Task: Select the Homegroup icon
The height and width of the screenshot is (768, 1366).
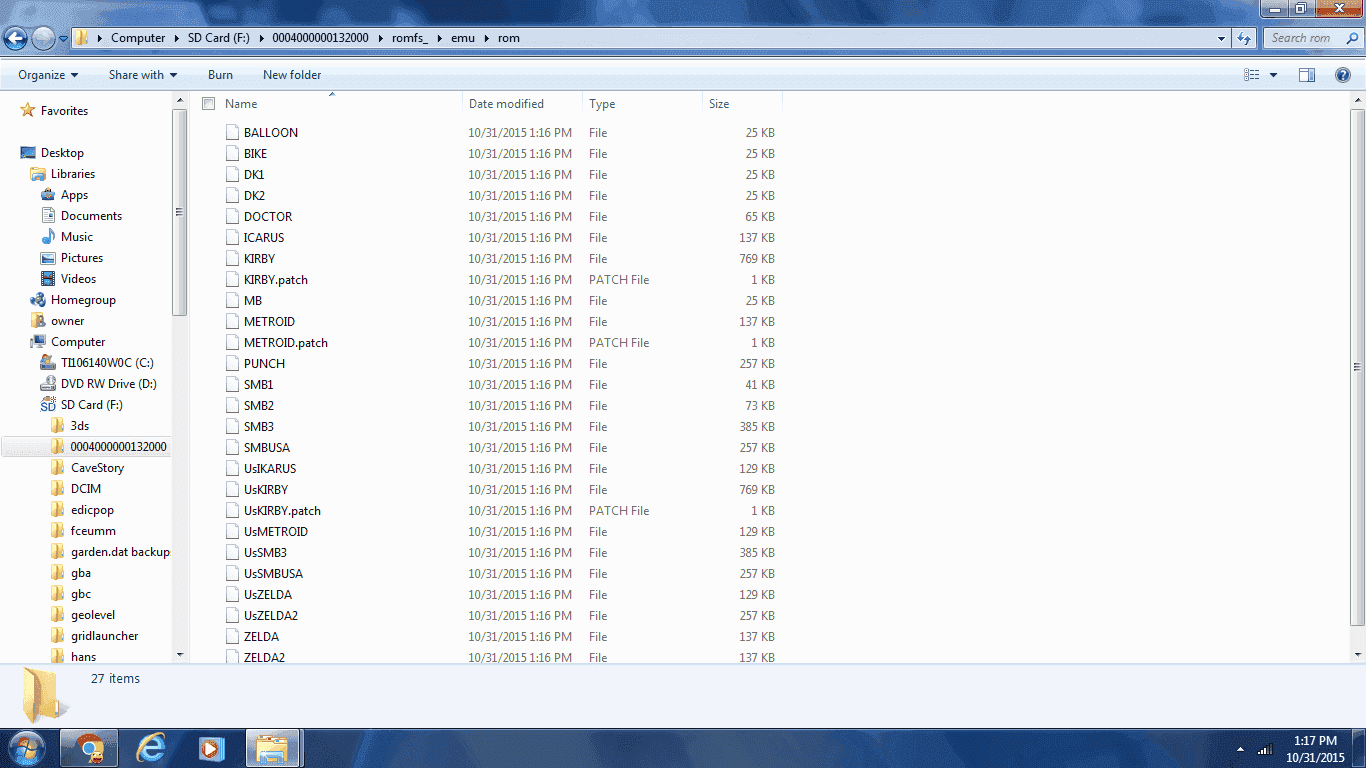Action: click(38, 300)
